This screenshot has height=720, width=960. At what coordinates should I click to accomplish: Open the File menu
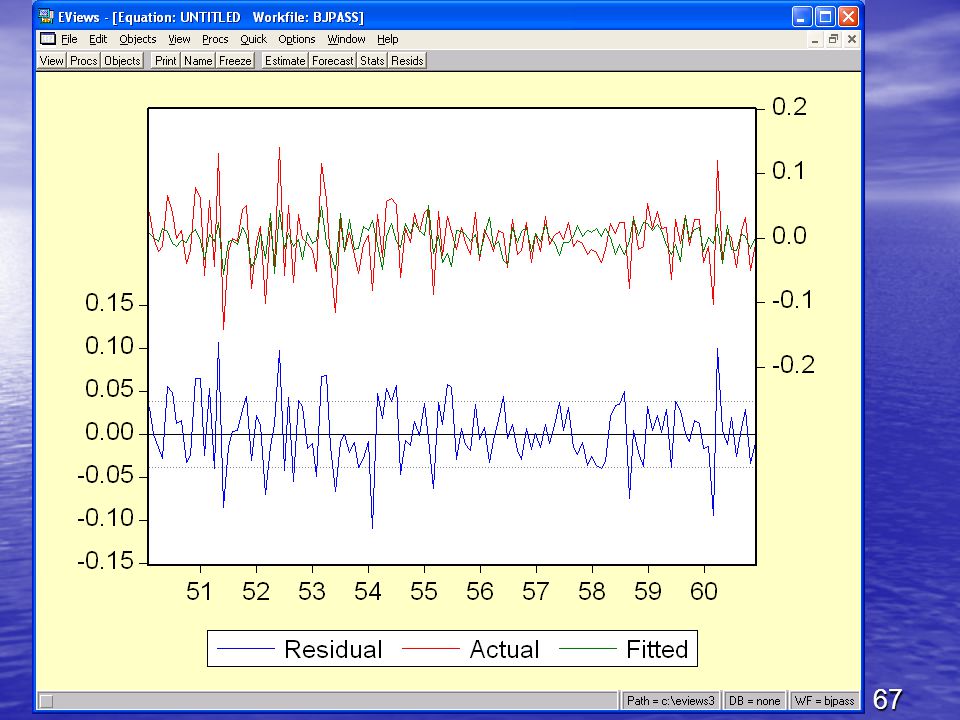(69, 39)
